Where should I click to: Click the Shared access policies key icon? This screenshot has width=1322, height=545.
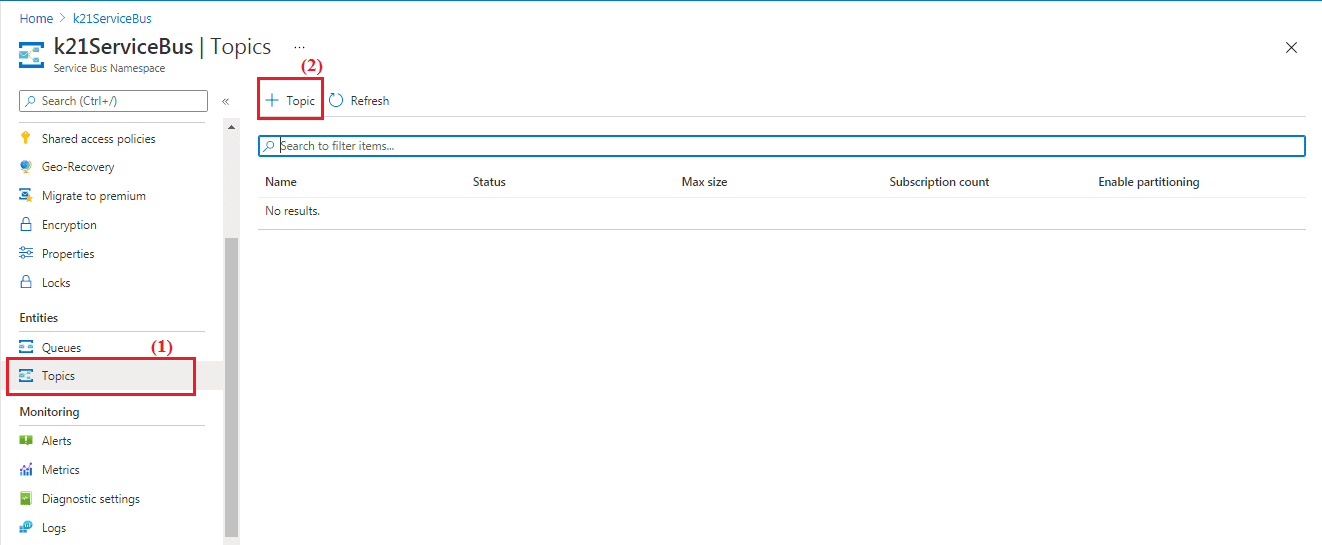tap(26, 139)
